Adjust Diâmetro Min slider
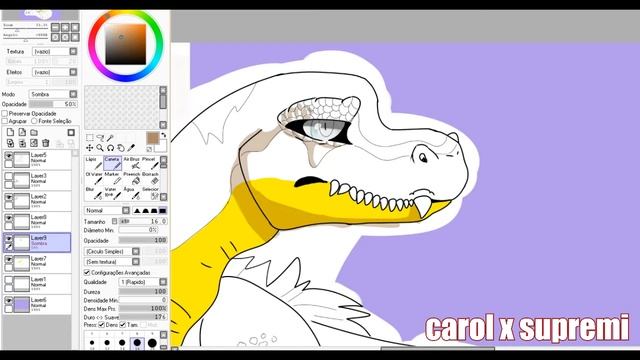This screenshot has height=360, width=640. pos(138,230)
